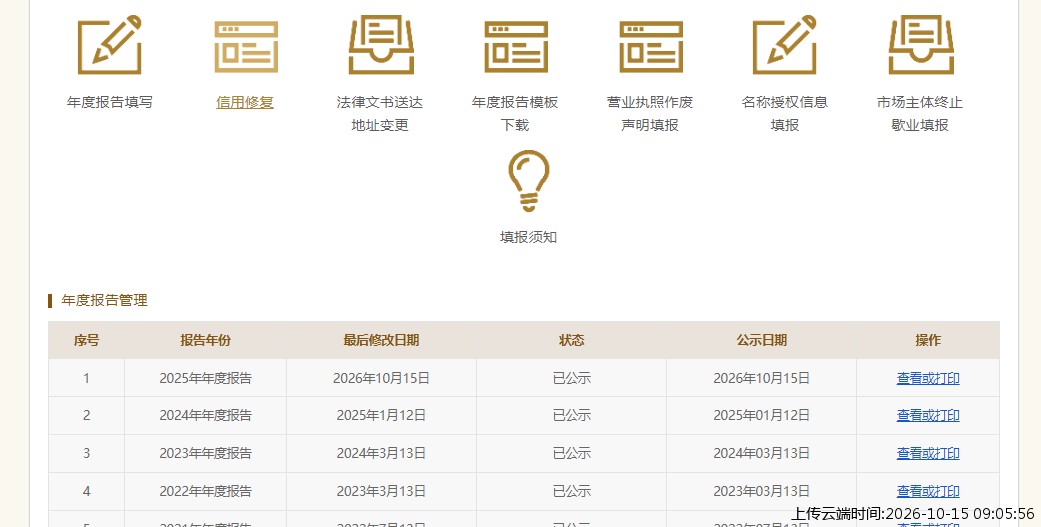Click the 法律文书送达地址变更 label

380,113
